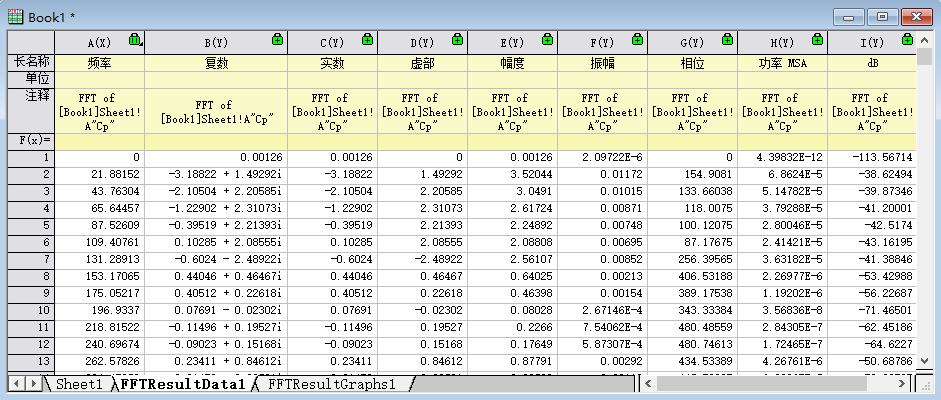941x400 pixels.
Task: Click the green lock on column I(Y)
Action: point(907,40)
